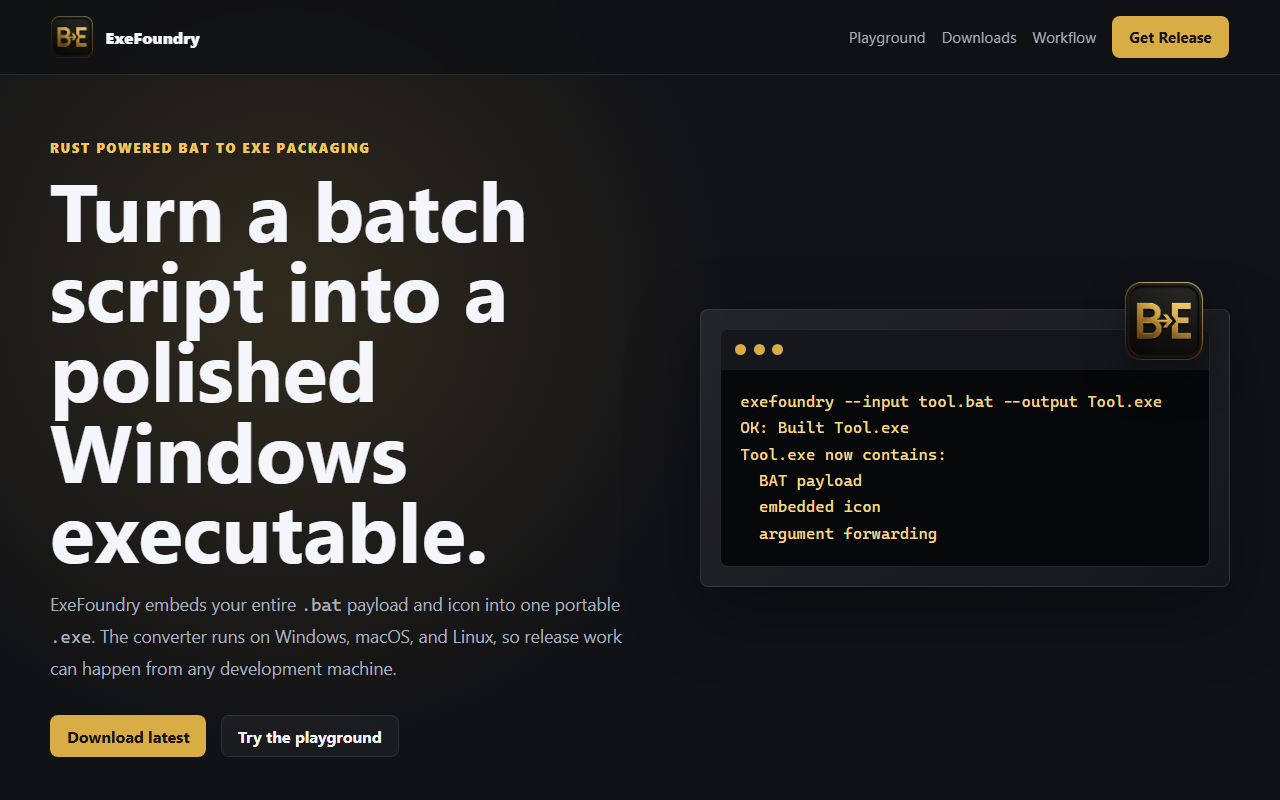Click the Get Release button
This screenshot has width=1280, height=800.
[1170, 37]
